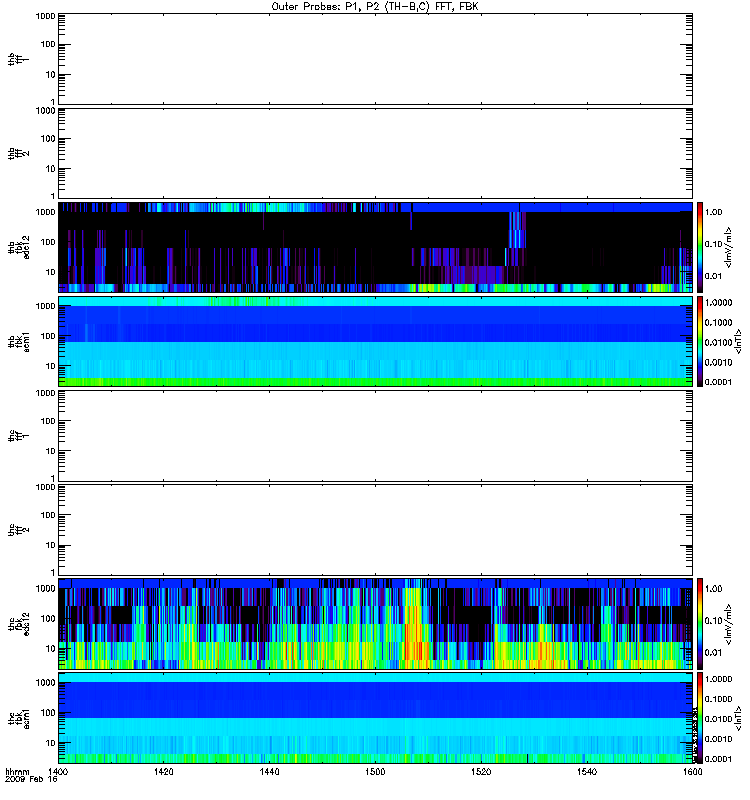750x800 pixels.
Task: Click the "thc fff 2" y-axis label
Action: [x=19, y=530]
